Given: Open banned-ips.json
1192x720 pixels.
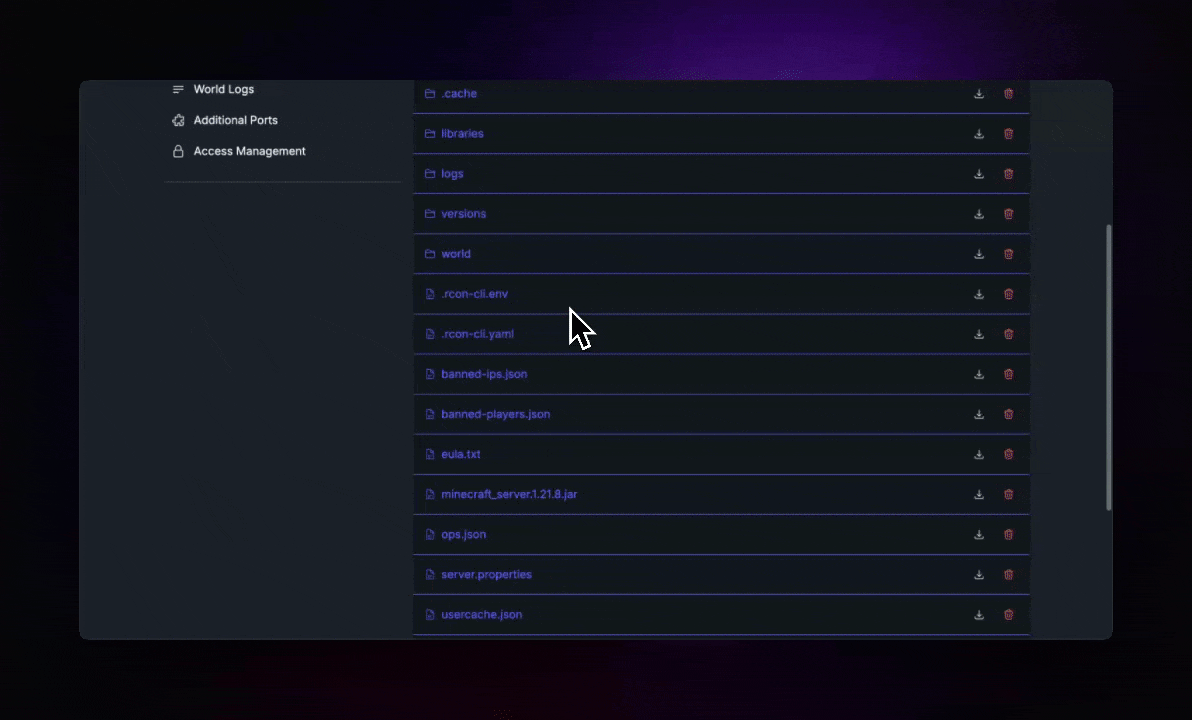Looking at the screenshot, I should tap(484, 374).
